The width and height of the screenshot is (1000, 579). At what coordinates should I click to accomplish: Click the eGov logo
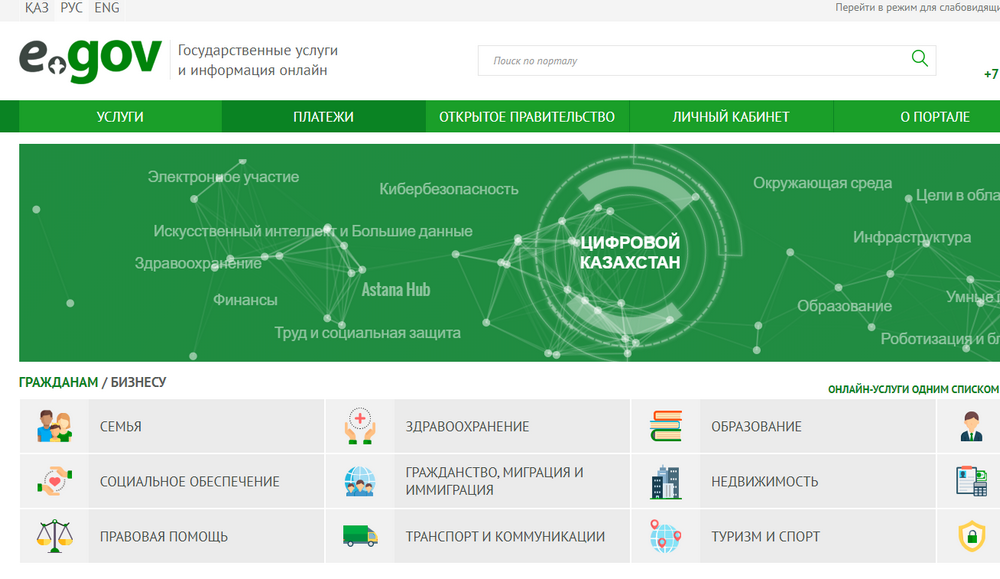pos(90,60)
